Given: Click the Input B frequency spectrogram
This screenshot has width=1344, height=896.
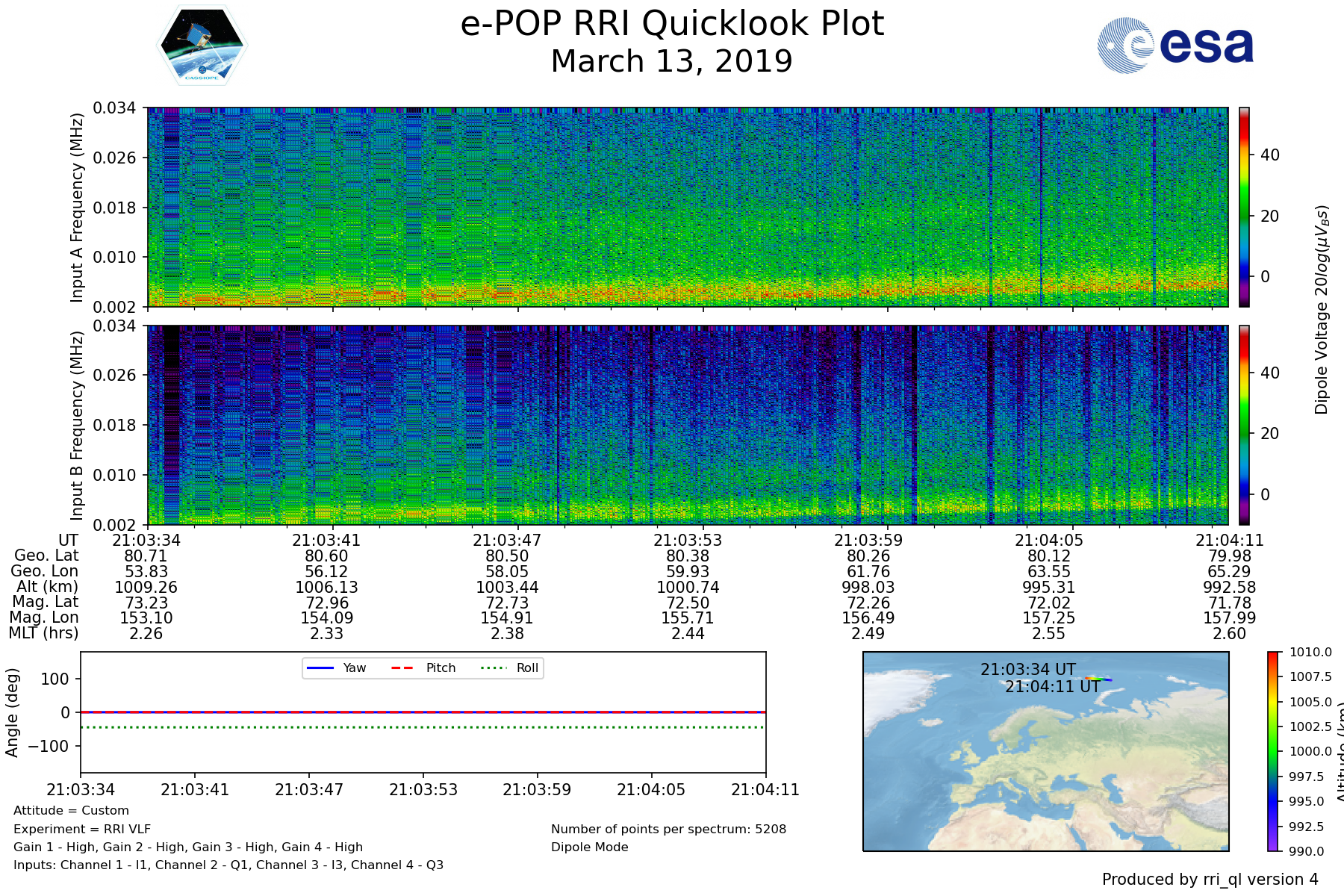Looking at the screenshot, I should pyautogui.click(x=687, y=425).
